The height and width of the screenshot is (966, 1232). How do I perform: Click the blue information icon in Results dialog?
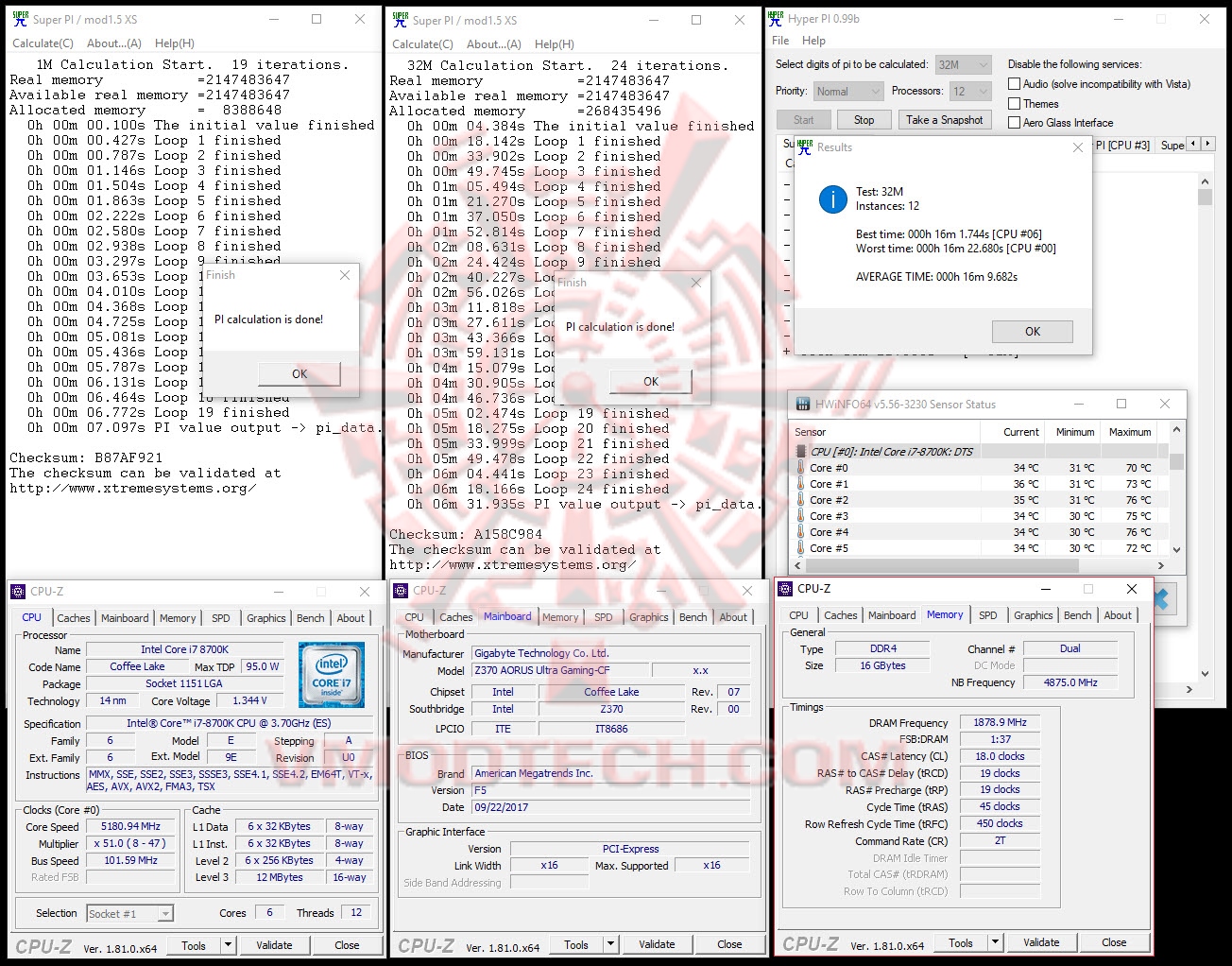(x=832, y=198)
